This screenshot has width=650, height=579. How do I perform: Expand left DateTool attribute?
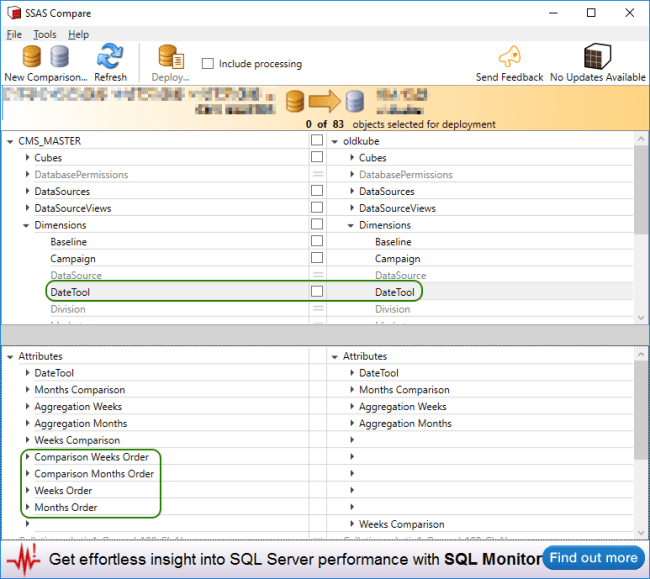pos(27,373)
